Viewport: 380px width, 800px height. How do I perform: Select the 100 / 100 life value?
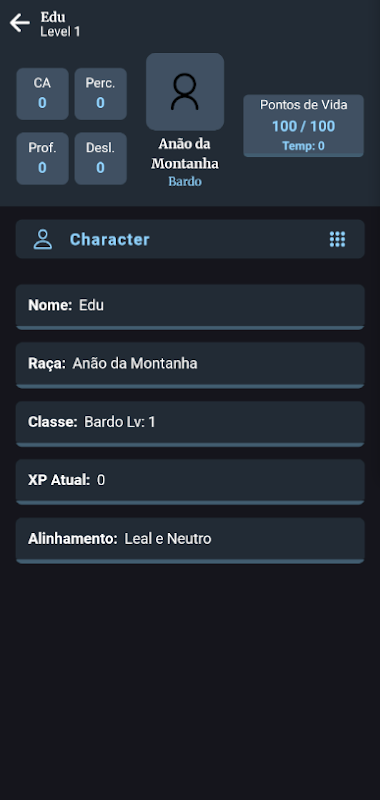click(x=303, y=126)
